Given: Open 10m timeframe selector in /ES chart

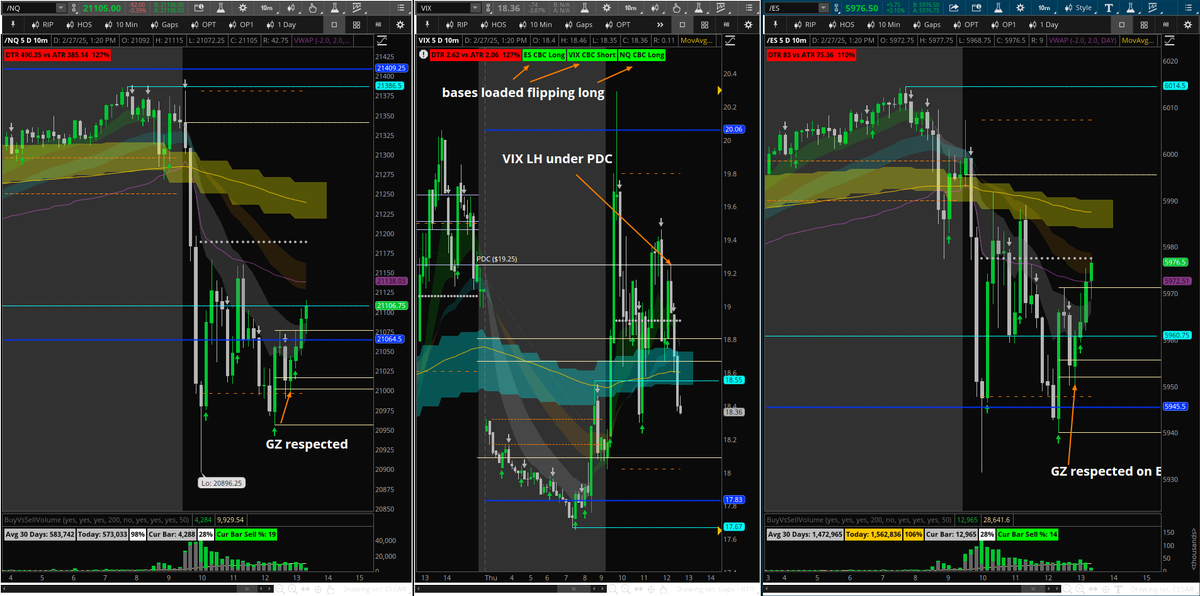Looking at the screenshot, I should click(1045, 8).
